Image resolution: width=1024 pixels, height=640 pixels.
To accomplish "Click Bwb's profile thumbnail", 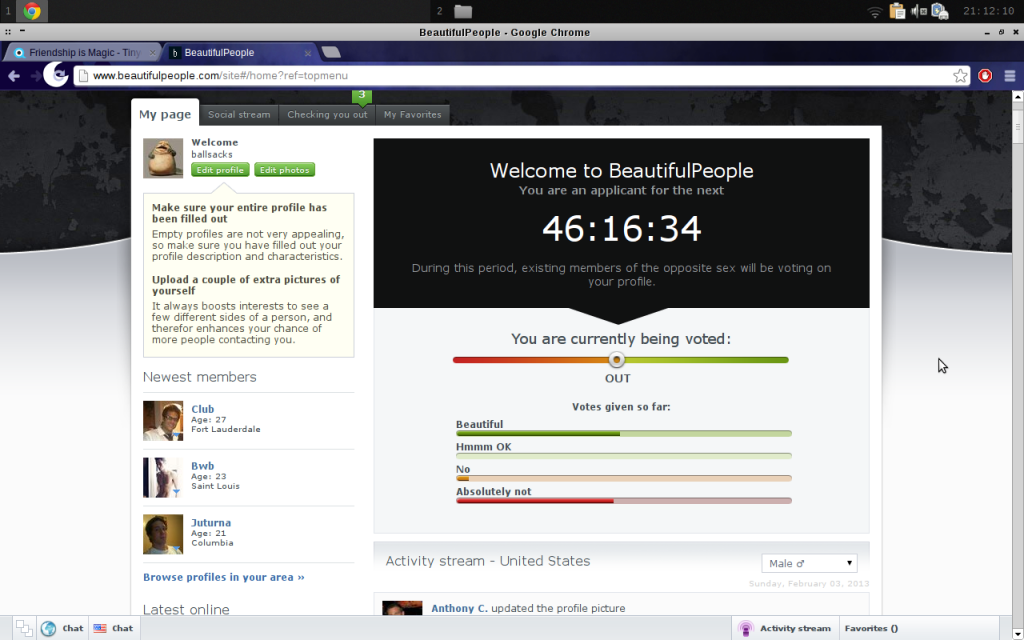I will click(x=163, y=477).
